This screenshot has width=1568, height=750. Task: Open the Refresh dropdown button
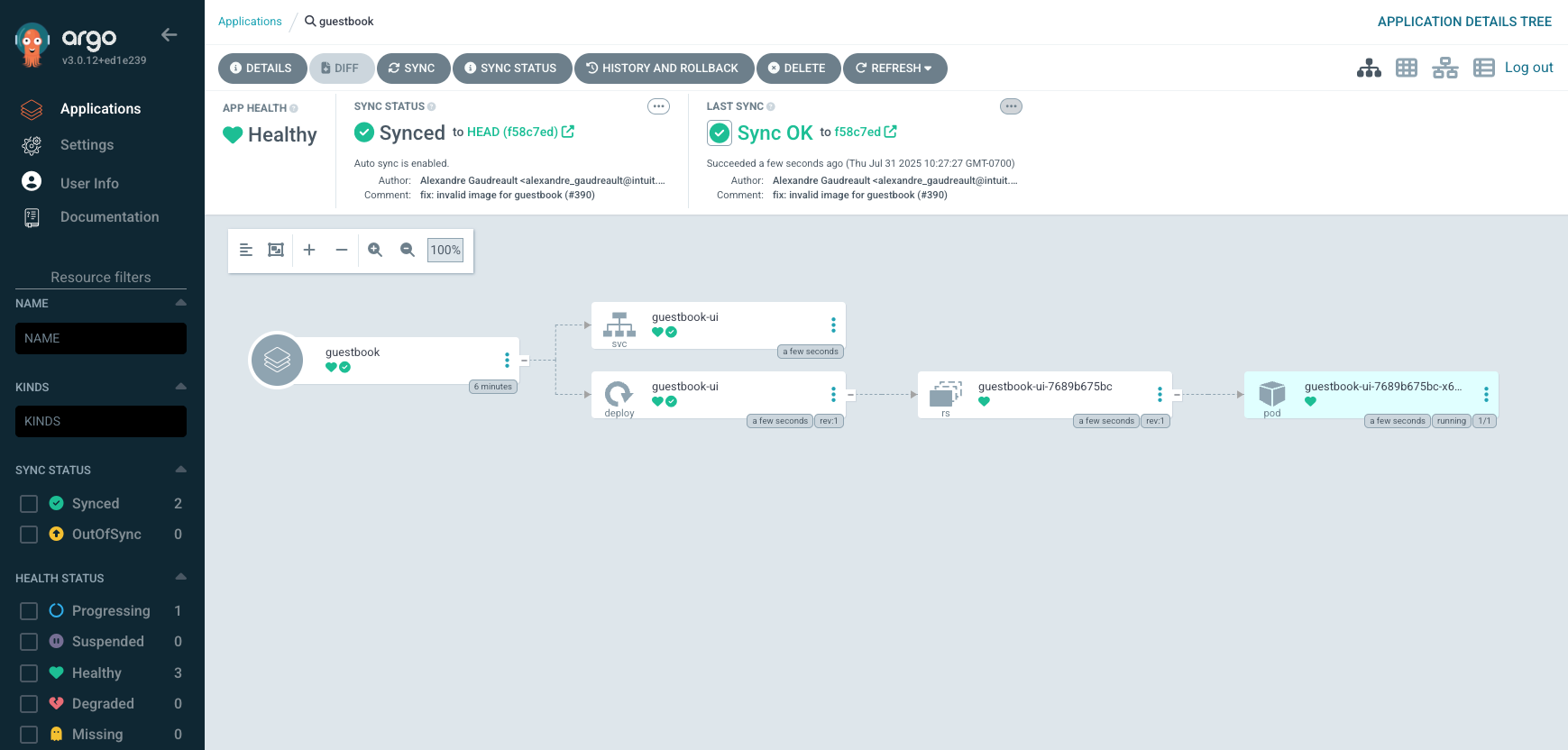(894, 69)
